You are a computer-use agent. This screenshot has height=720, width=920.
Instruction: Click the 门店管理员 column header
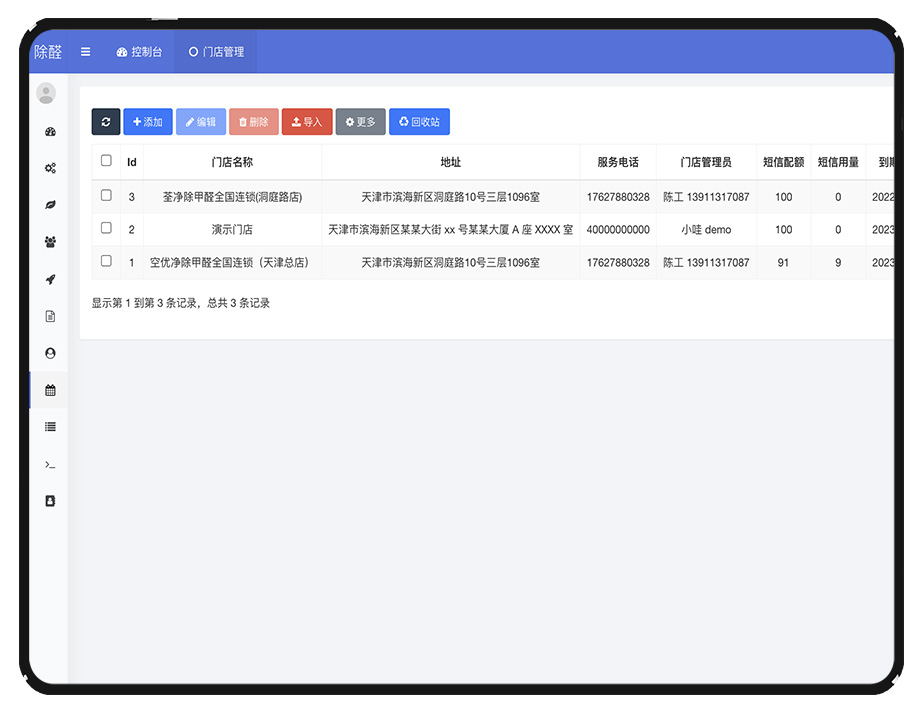706,162
